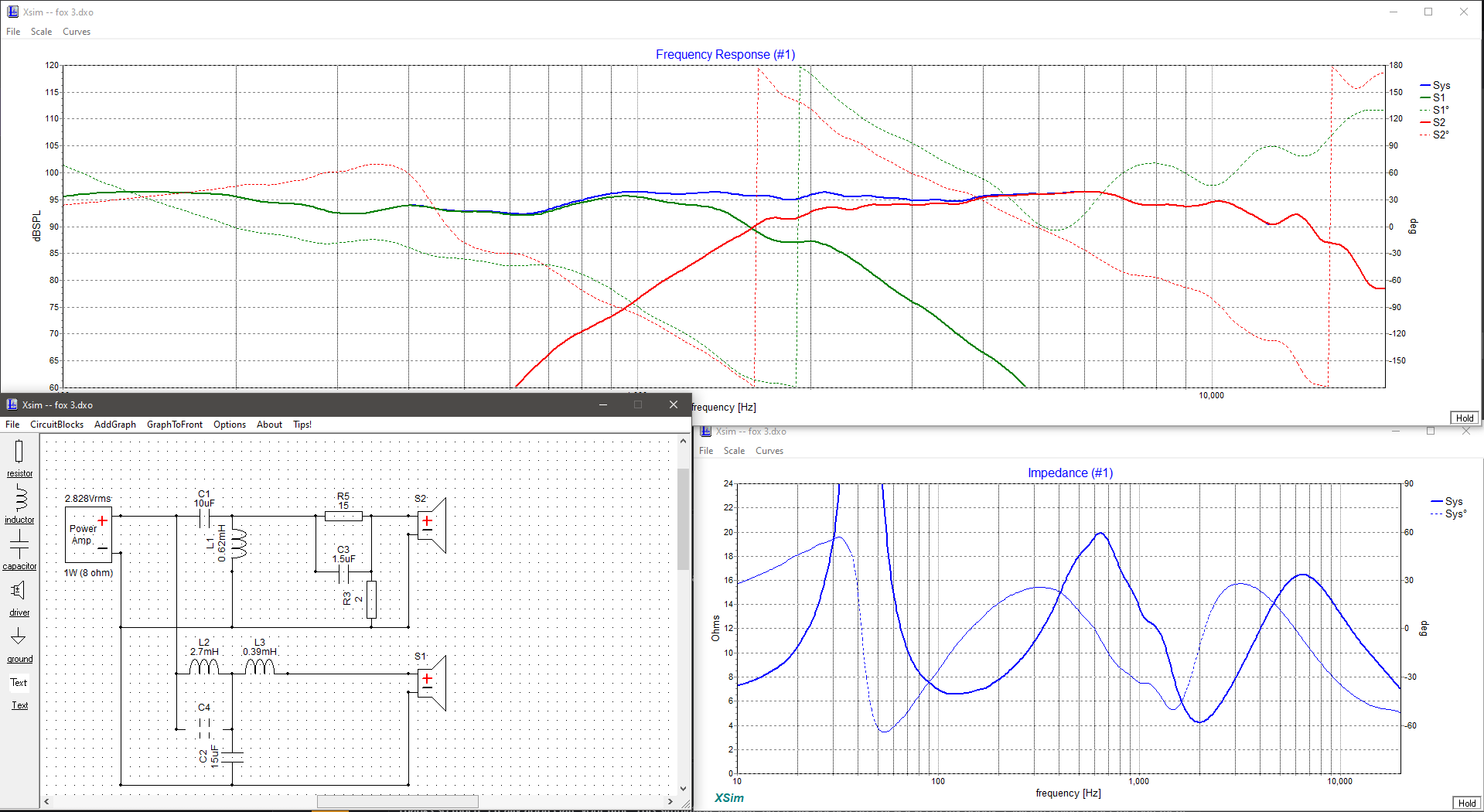Open File menu in schematic window
The image size is (1484, 812).
12,425
